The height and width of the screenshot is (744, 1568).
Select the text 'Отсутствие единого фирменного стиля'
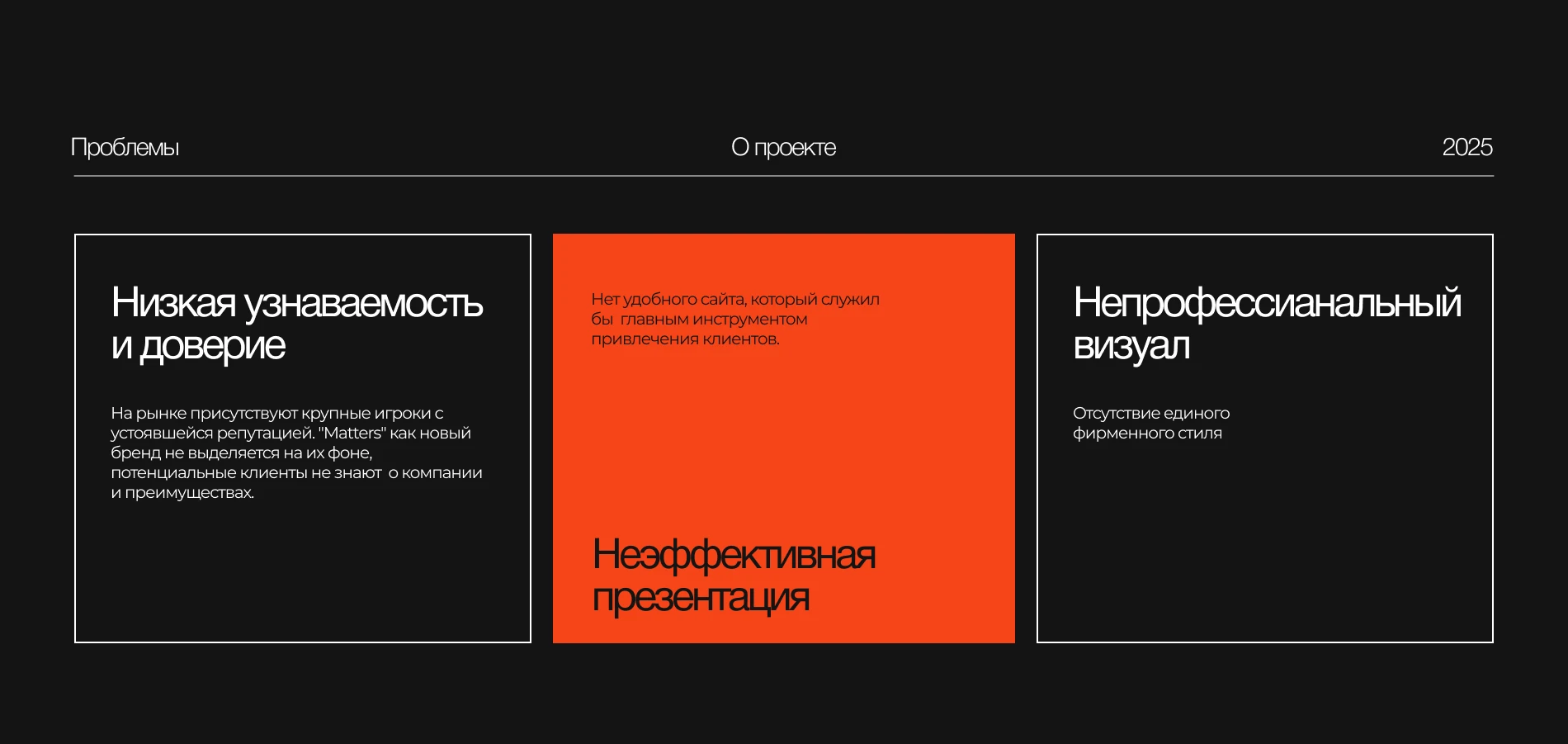coord(1151,423)
